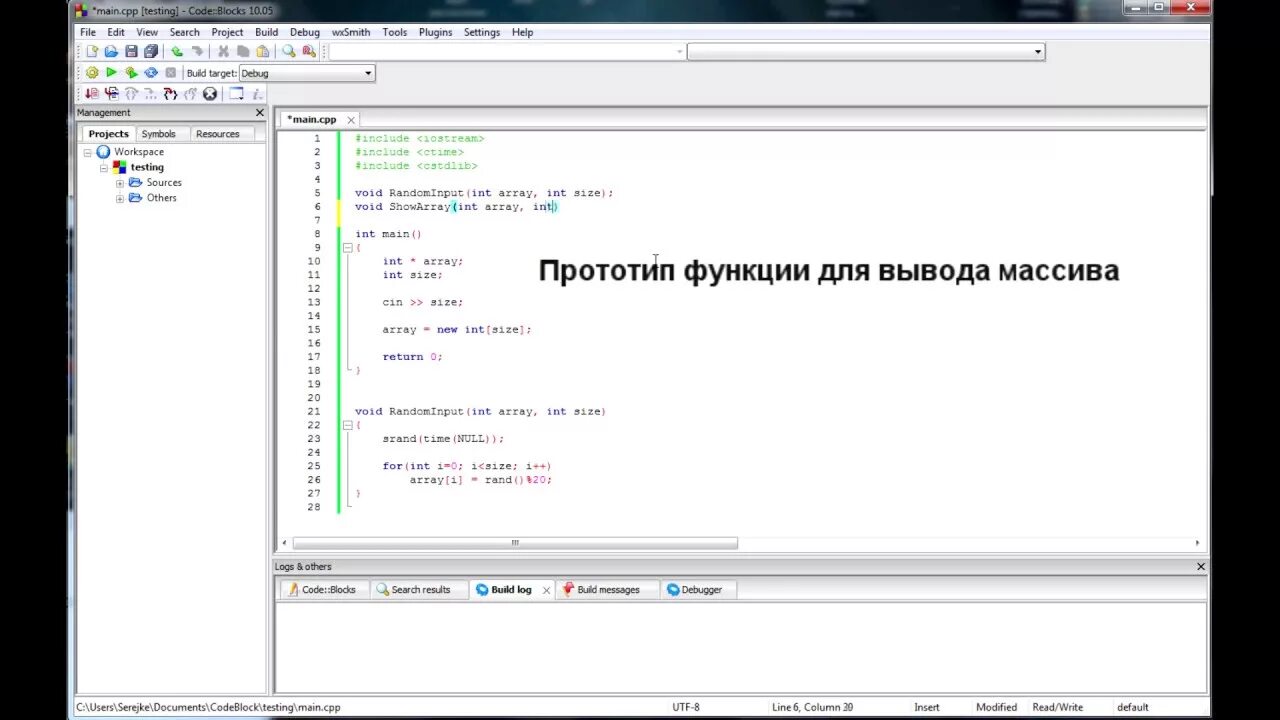
Task: Rebuild project with blue arrows icon
Action: 151,73
